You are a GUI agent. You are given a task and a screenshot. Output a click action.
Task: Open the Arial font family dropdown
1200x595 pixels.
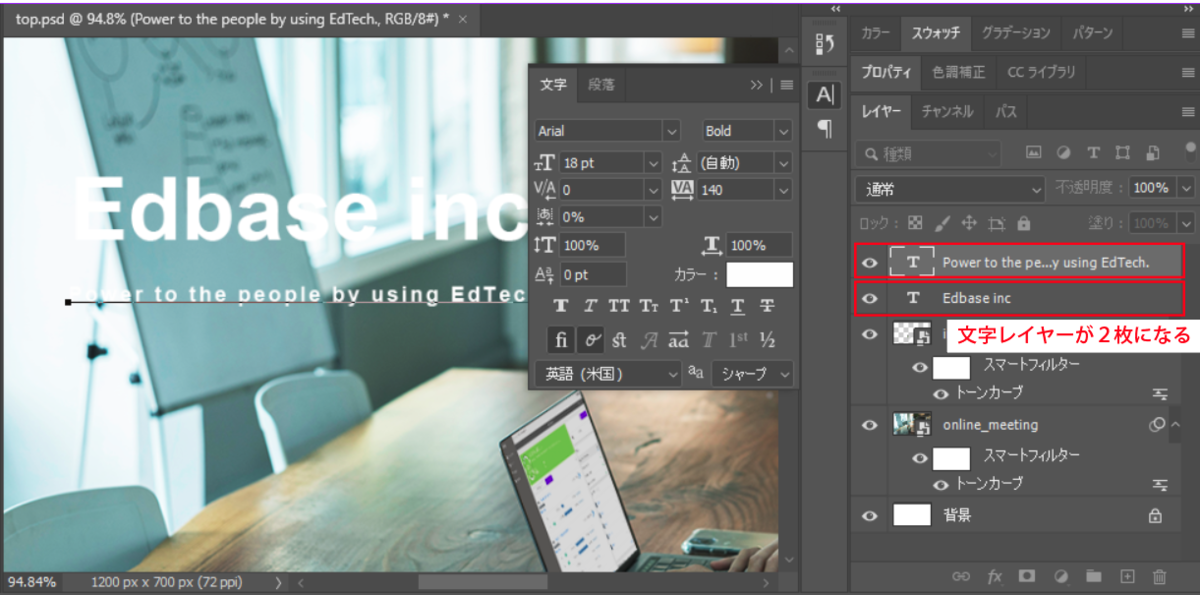(672, 131)
